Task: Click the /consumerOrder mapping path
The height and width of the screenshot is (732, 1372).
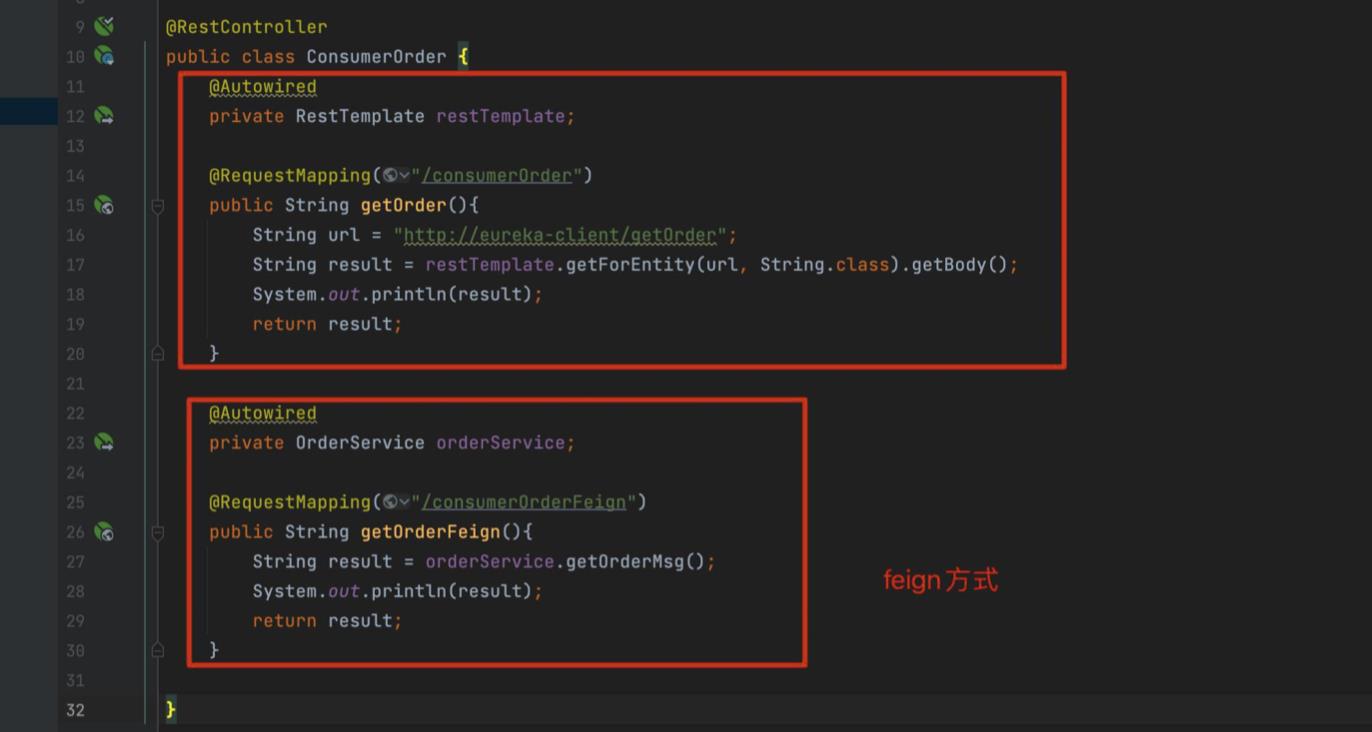Action: 497,176
